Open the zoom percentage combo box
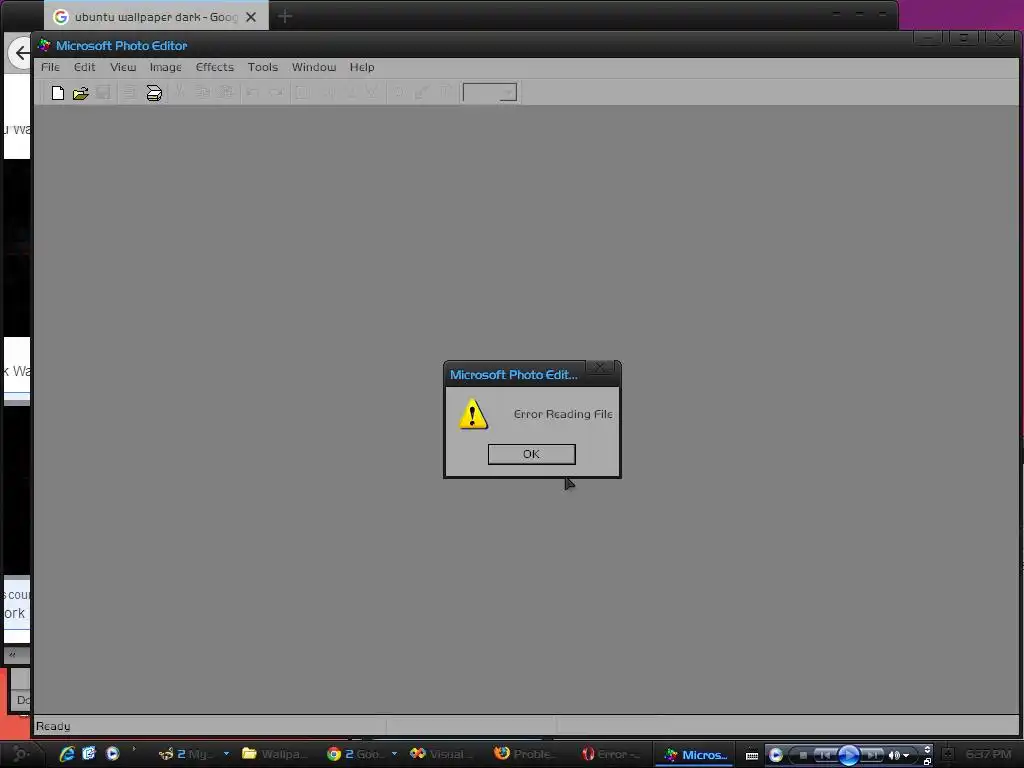 click(x=490, y=93)
